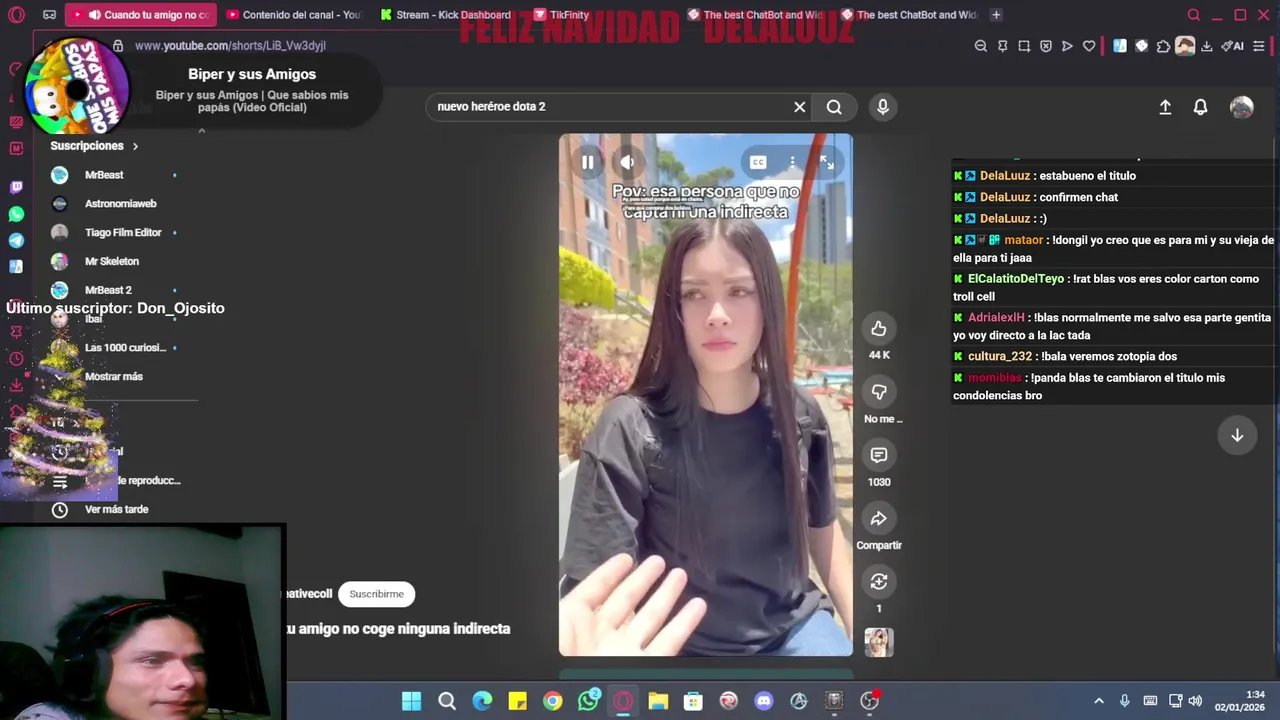This screenshot has height=720, width=1280.
Task: Open YouTube account avatar menu
Action: [1241, 107]
